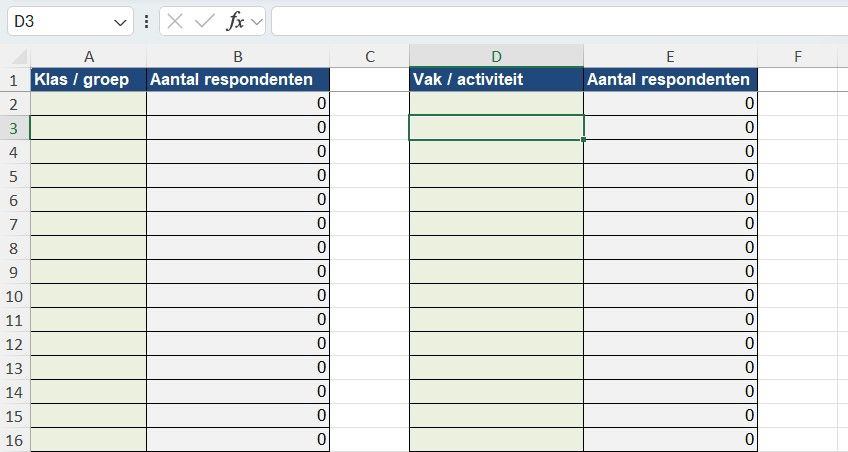Click the Enter checkmark icon in formula bar
848x452 pixels.
[204, 22]
